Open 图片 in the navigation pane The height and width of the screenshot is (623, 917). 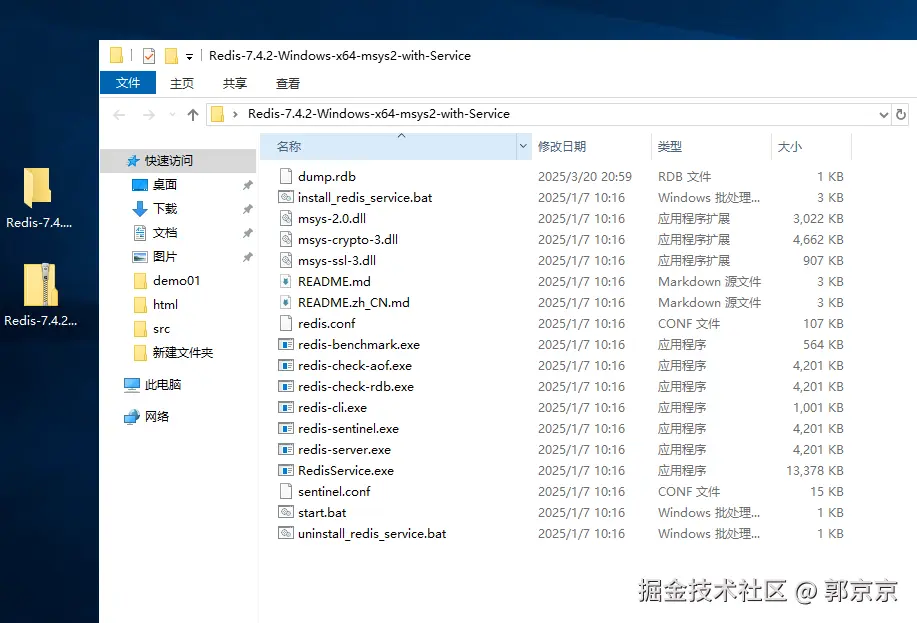click(x=164, y=257)
